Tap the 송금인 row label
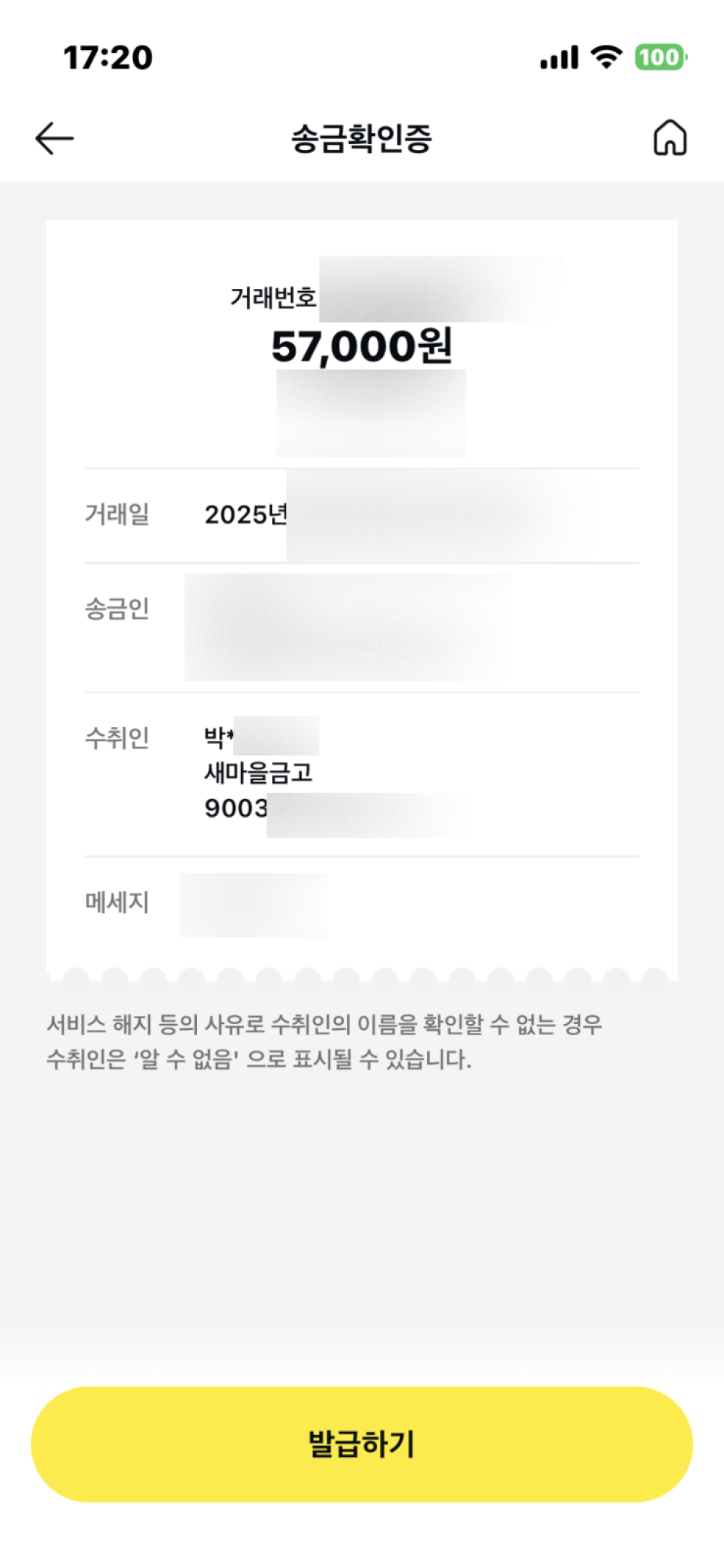The image size is (724, 1568). click(117, 608)
